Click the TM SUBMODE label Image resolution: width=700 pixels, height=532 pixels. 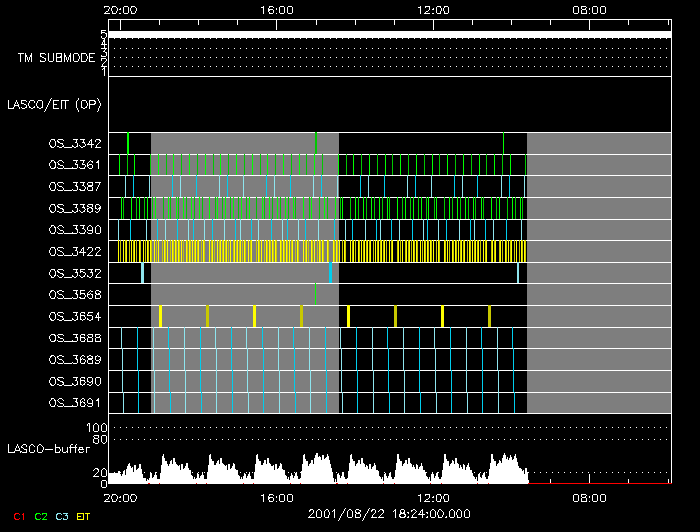pos(56,58)
